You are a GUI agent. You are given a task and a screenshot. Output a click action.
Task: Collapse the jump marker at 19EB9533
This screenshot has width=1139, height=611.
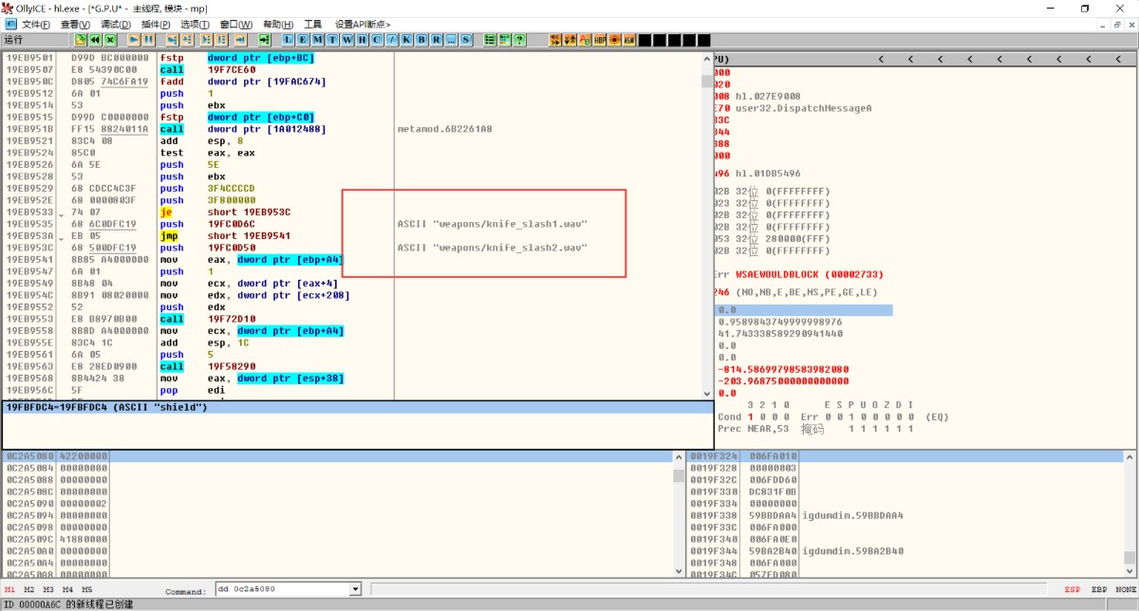pos(61,214)
